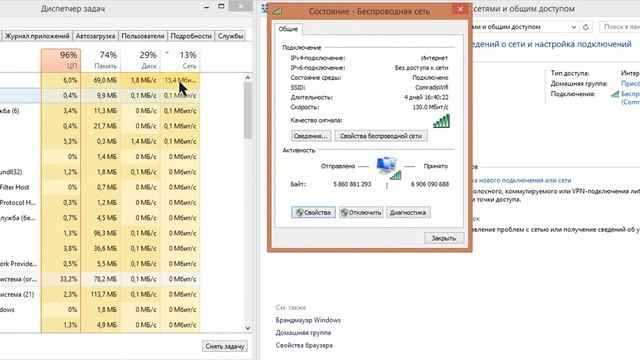Click the network computers activity icon
The height and width of the screenshot is (360, 640).
388,168
